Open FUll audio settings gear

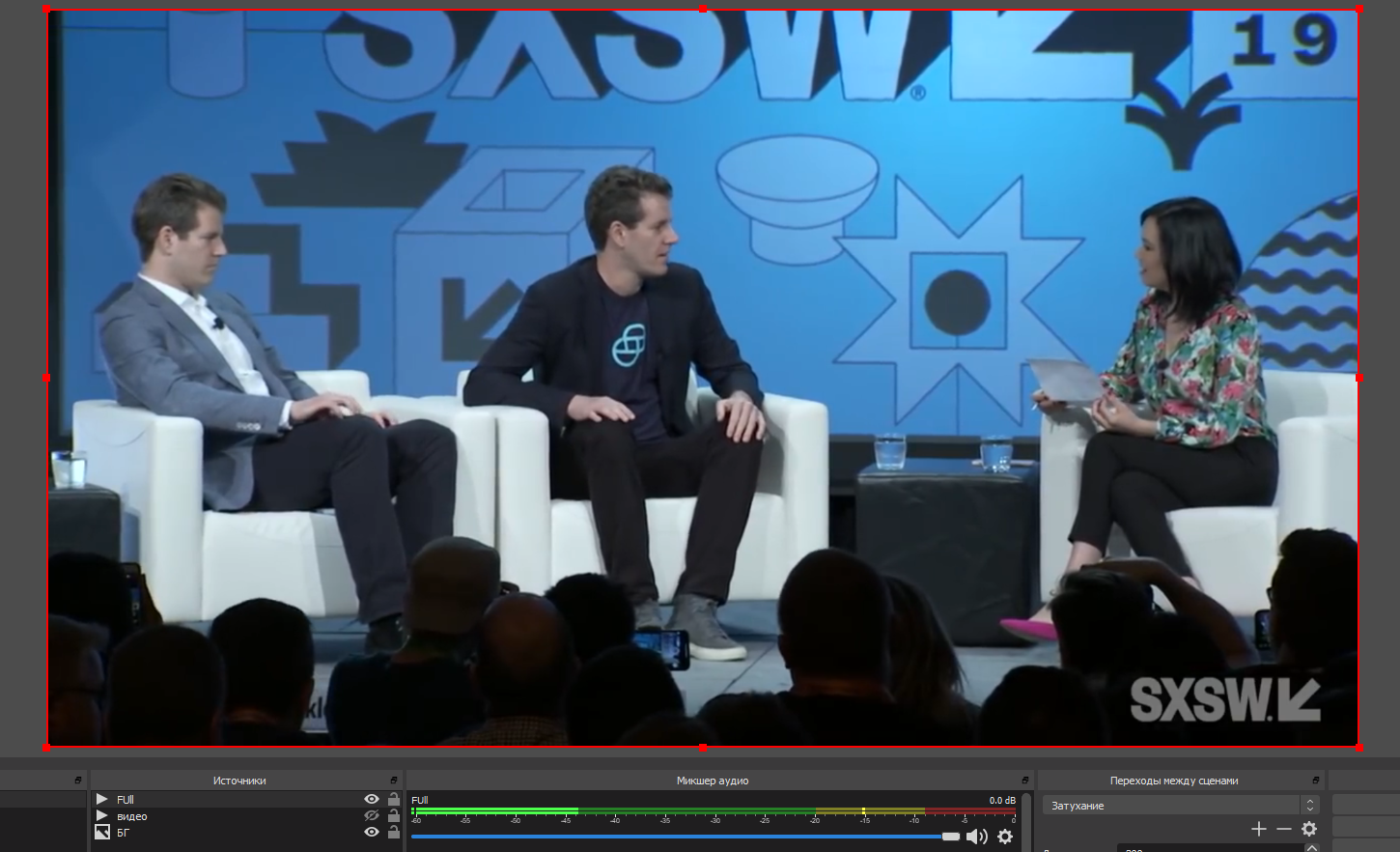pos(1005,837)
